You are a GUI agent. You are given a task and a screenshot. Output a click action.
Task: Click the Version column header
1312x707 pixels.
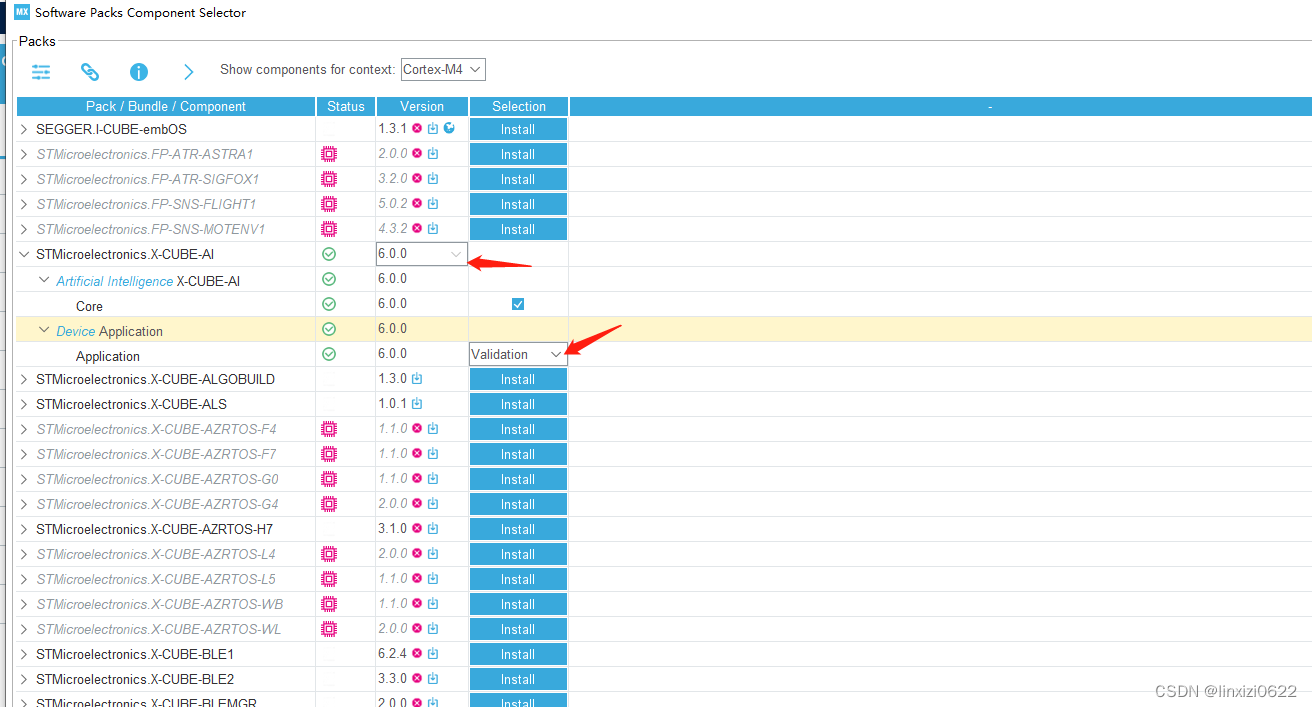click(422, 106)
